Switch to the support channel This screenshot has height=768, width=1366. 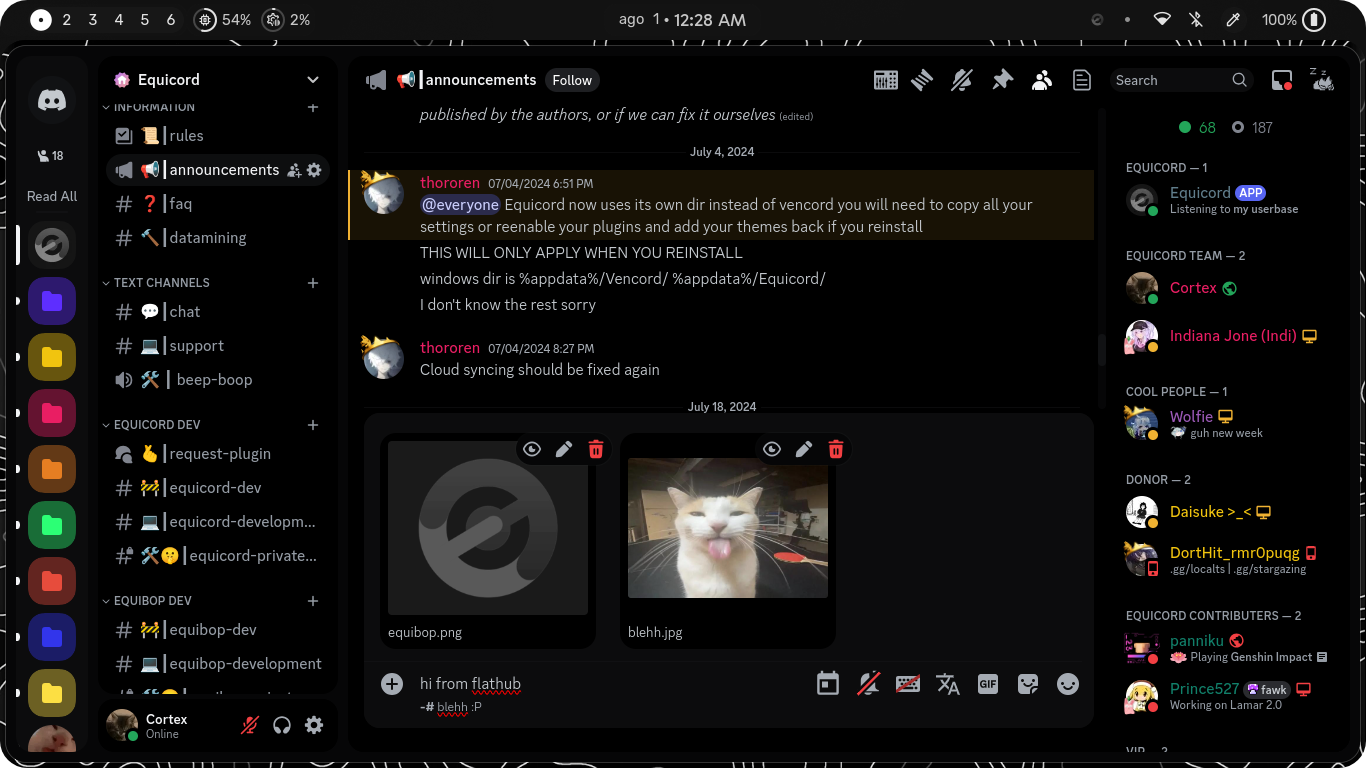point(218,346)
